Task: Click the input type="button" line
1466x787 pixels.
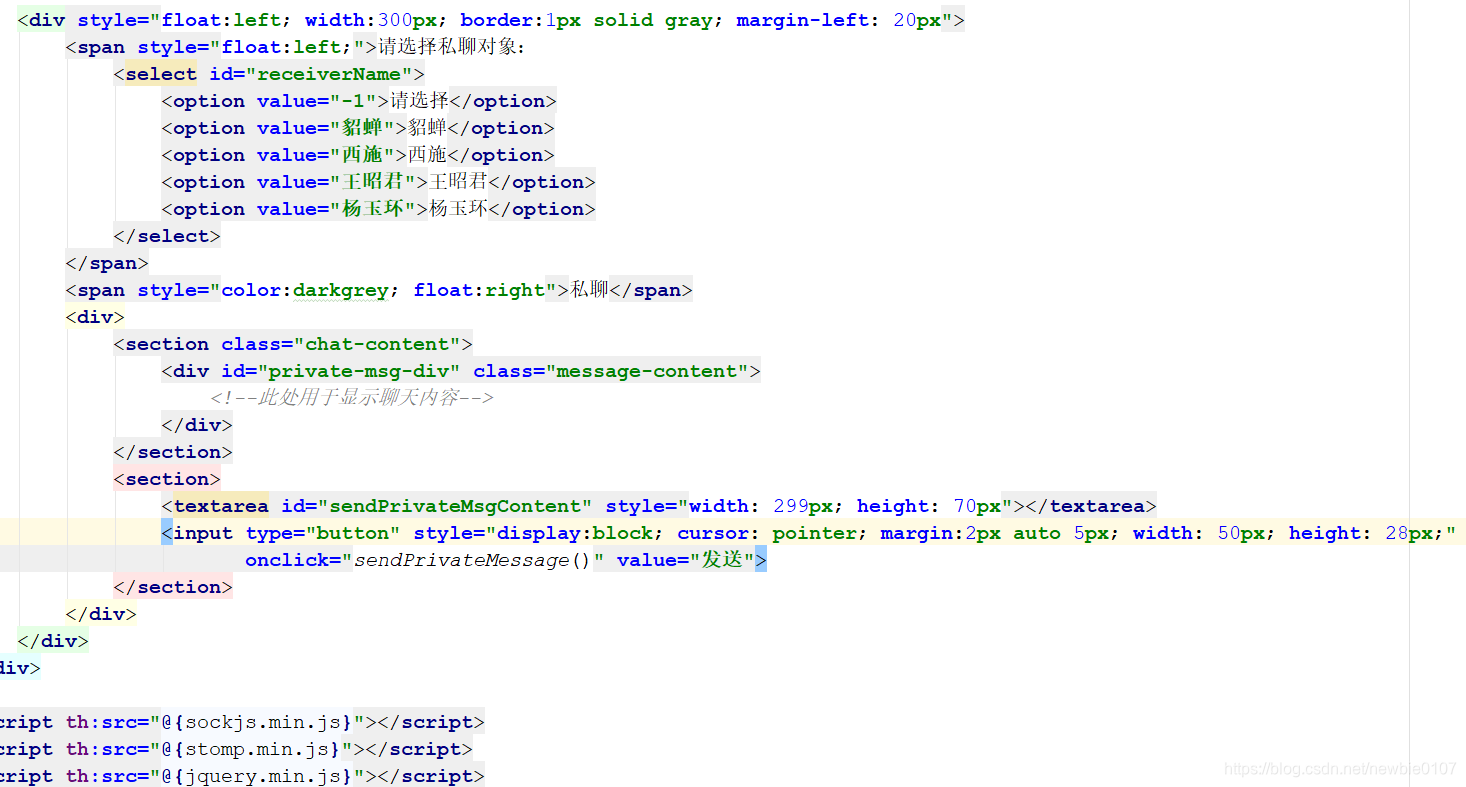Action: pos(808,533)
